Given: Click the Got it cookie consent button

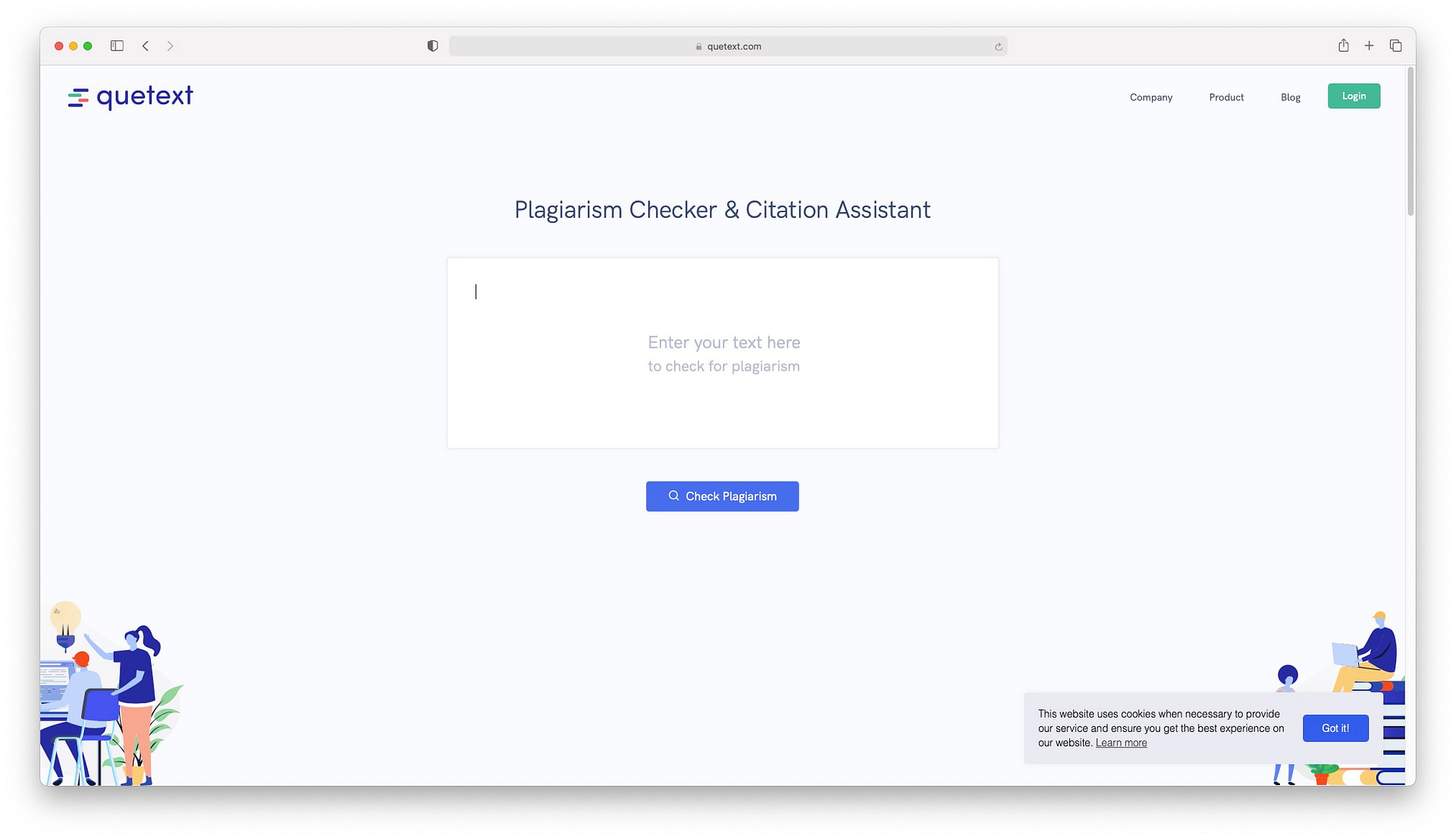Looking at the screenshot, I should 1335,728.
